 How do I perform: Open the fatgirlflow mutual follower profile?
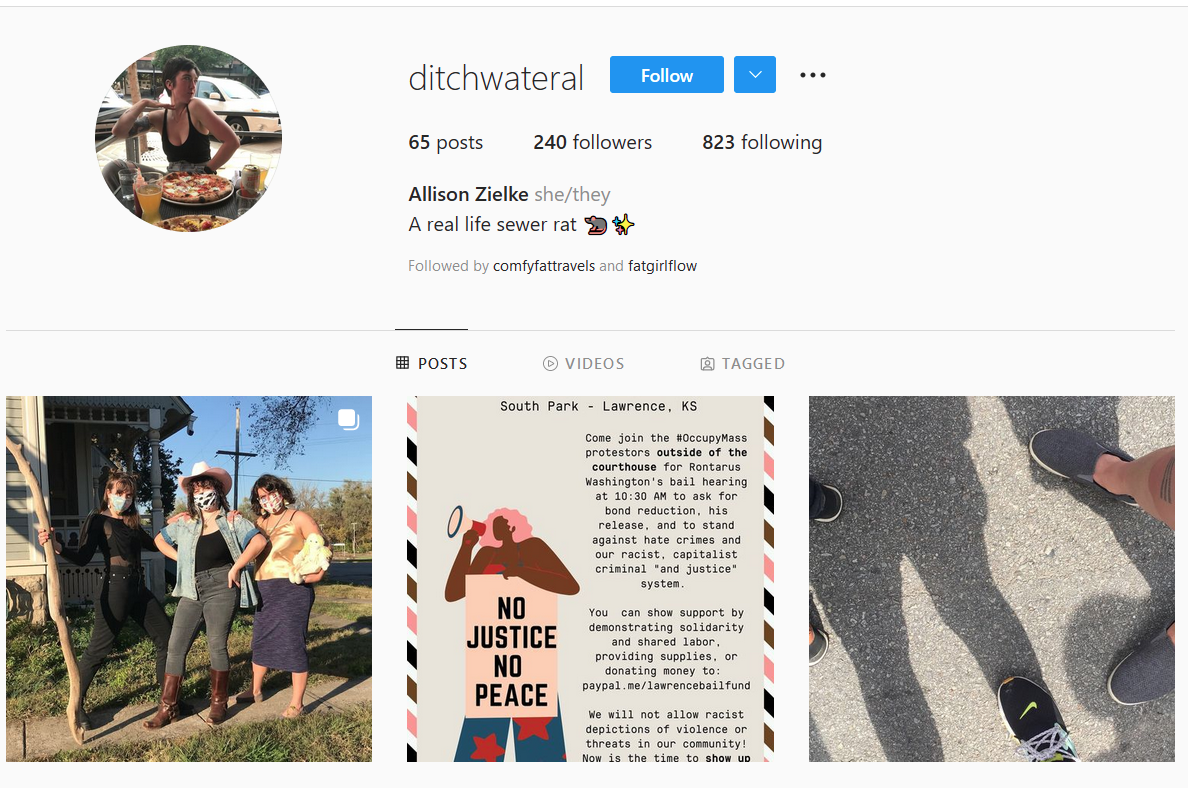[x=662, y=266]
